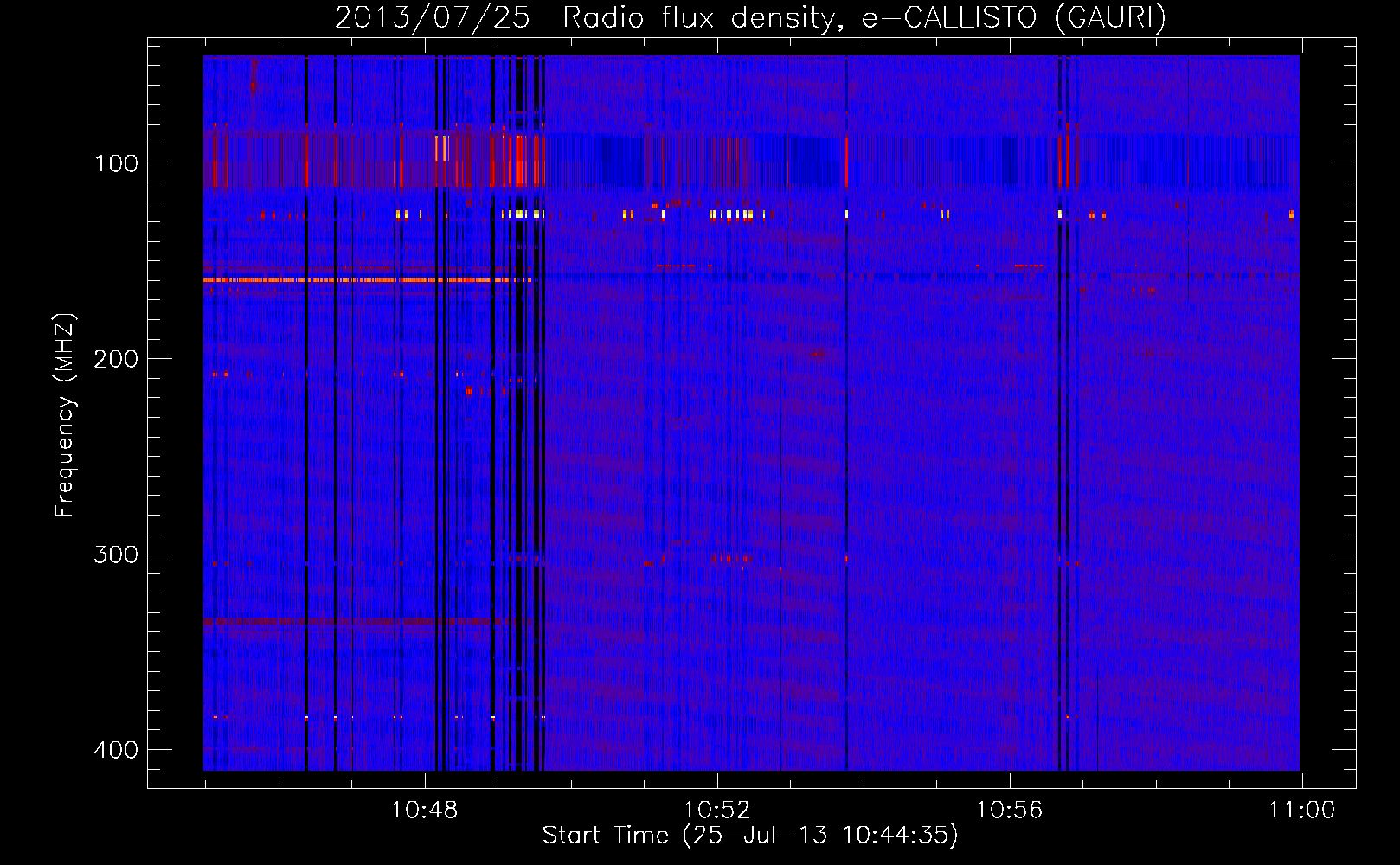Click the 'Start Time (25-Jul-13 10:44:35)' label

point(750,836)
